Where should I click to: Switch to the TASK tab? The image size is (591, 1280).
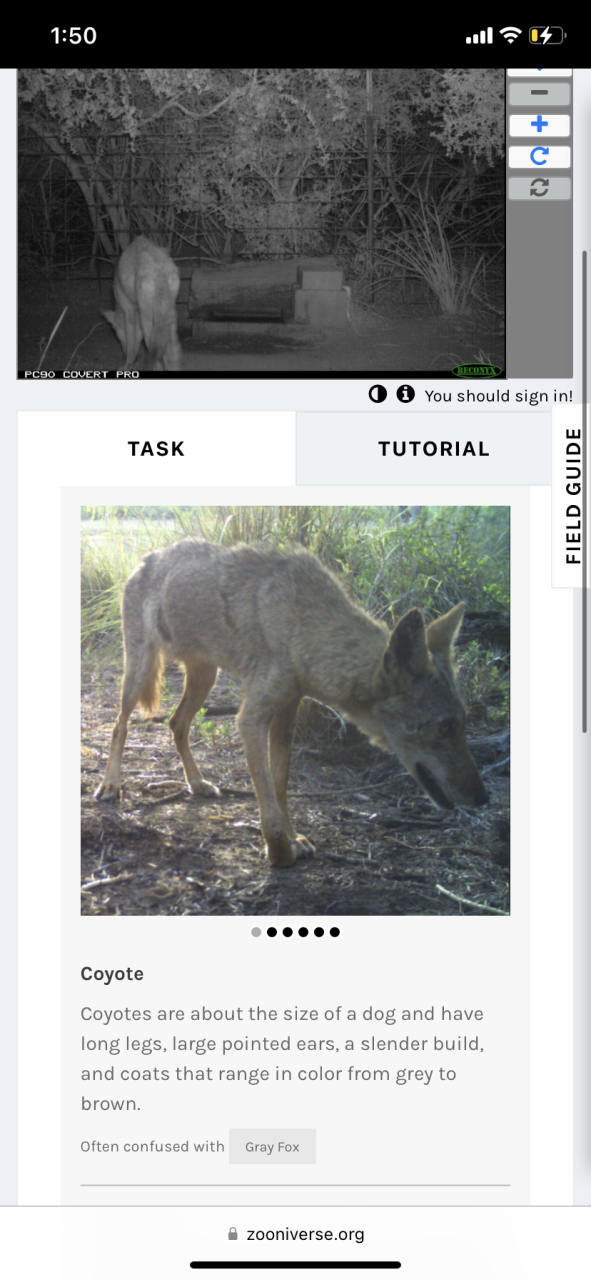(x=156, y=449)
